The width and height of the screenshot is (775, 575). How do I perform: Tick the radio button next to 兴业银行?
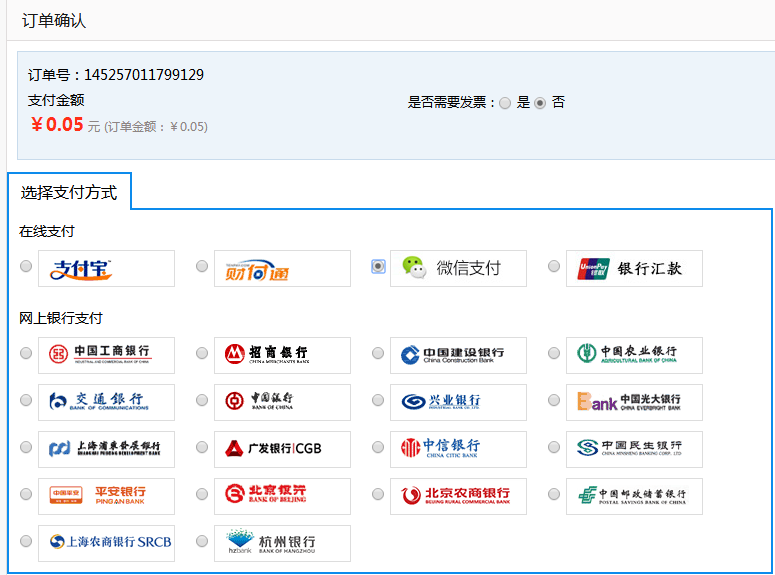click(378, 401)
